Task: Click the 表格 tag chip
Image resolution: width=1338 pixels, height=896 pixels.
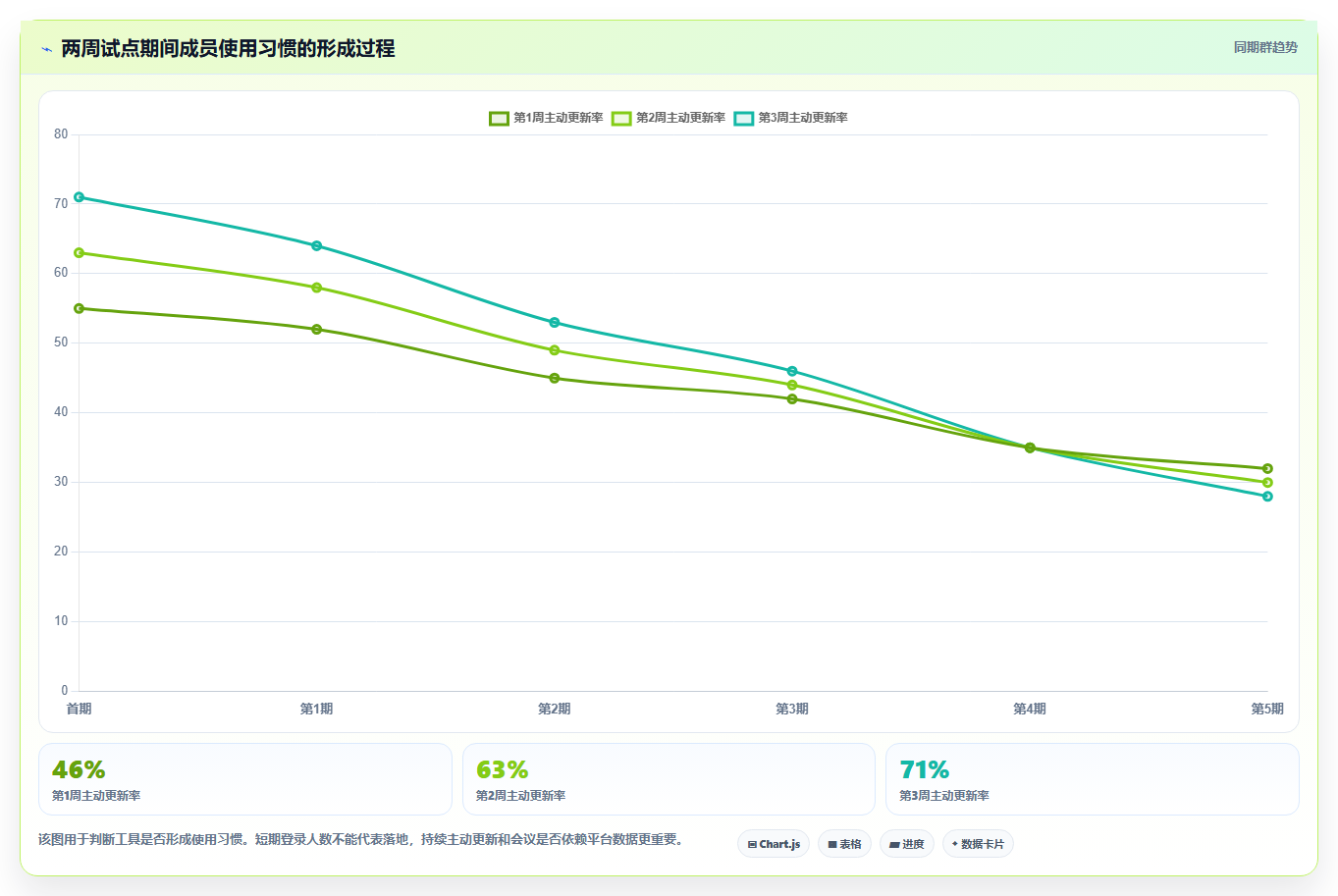Action: click(844, 844)
